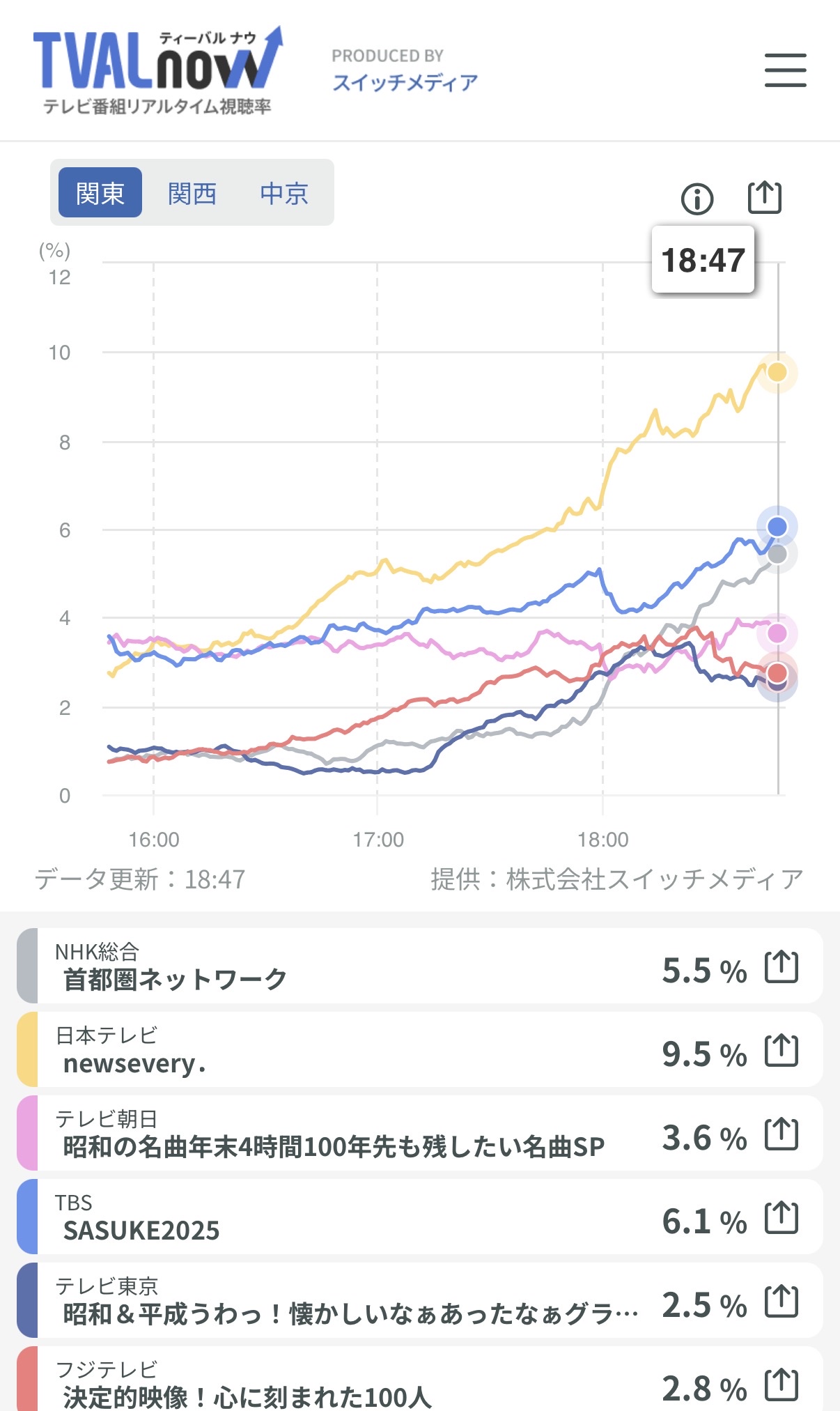Open the スイッチメディア producer link
This screenshot has height=1411, width=840.
click(405, 82)
